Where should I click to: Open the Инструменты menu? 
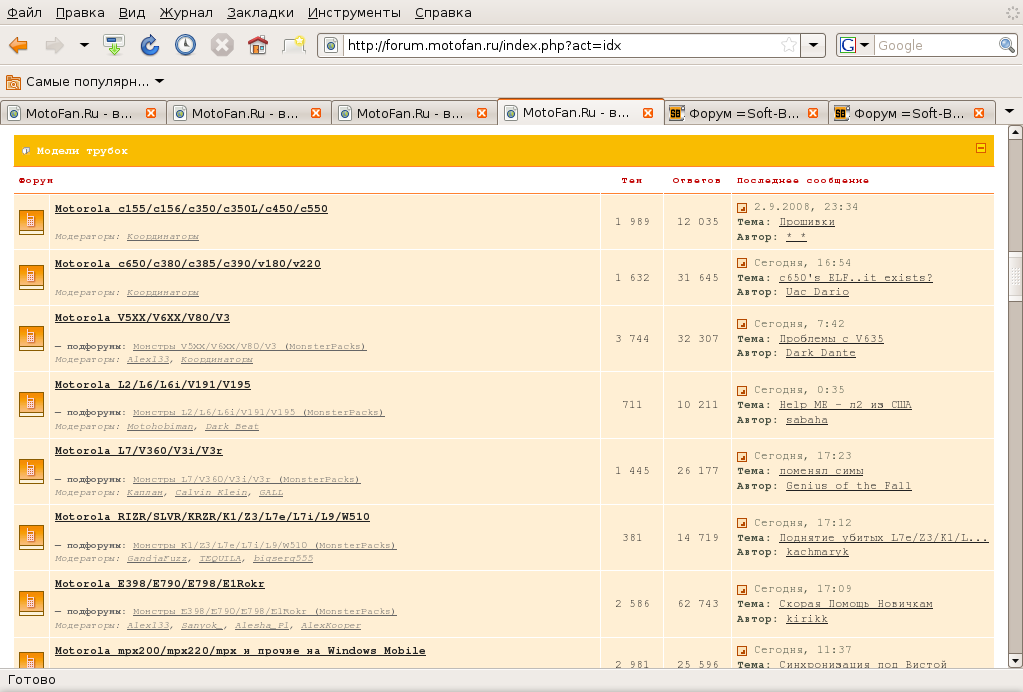pyautogui.click(x=354, y=12)
